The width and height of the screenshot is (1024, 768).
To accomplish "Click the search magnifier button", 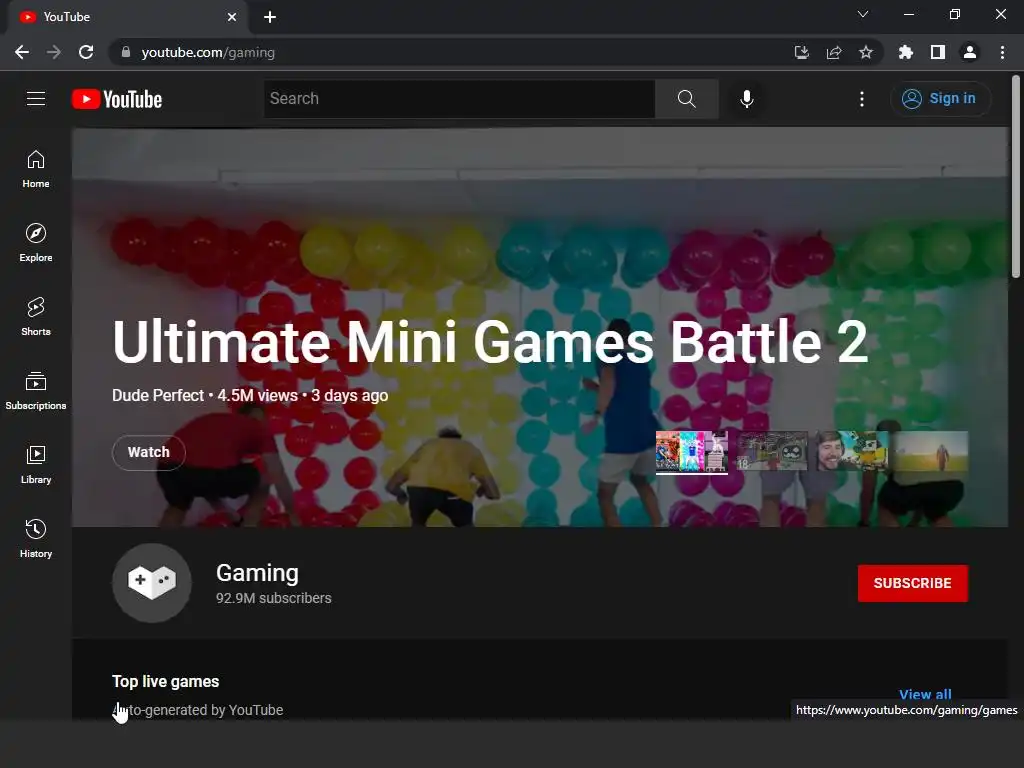I will 686,99.
